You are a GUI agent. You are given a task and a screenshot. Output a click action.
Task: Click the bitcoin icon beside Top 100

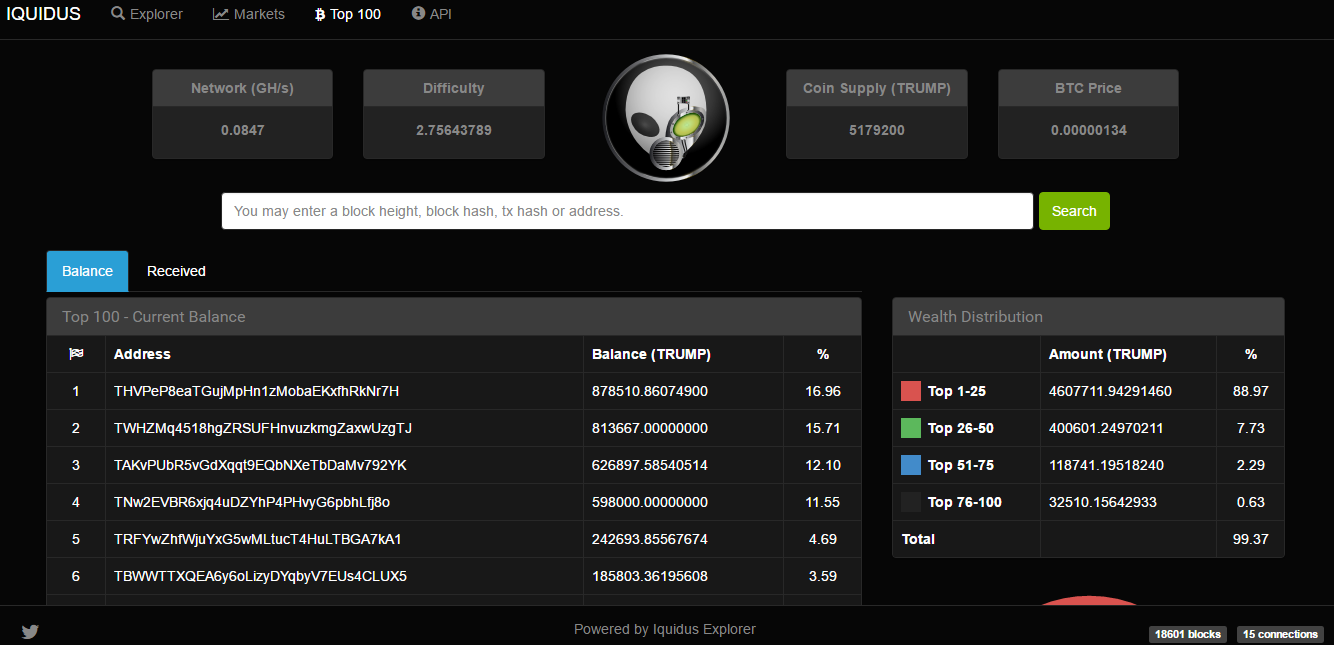pyautogui.click(x=320, y=14)
